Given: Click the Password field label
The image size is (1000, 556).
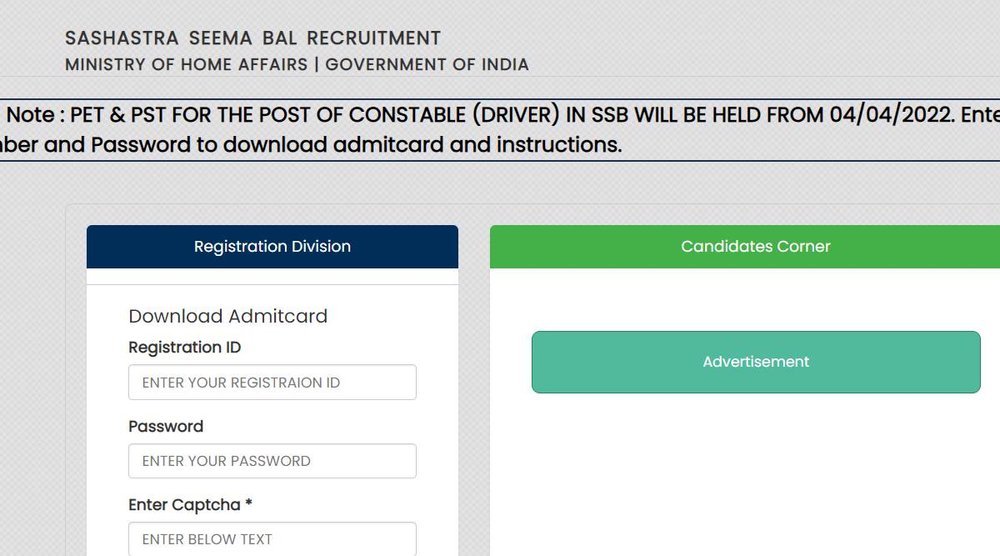Looking at the screenshot, I should click(x=166, y=427).
